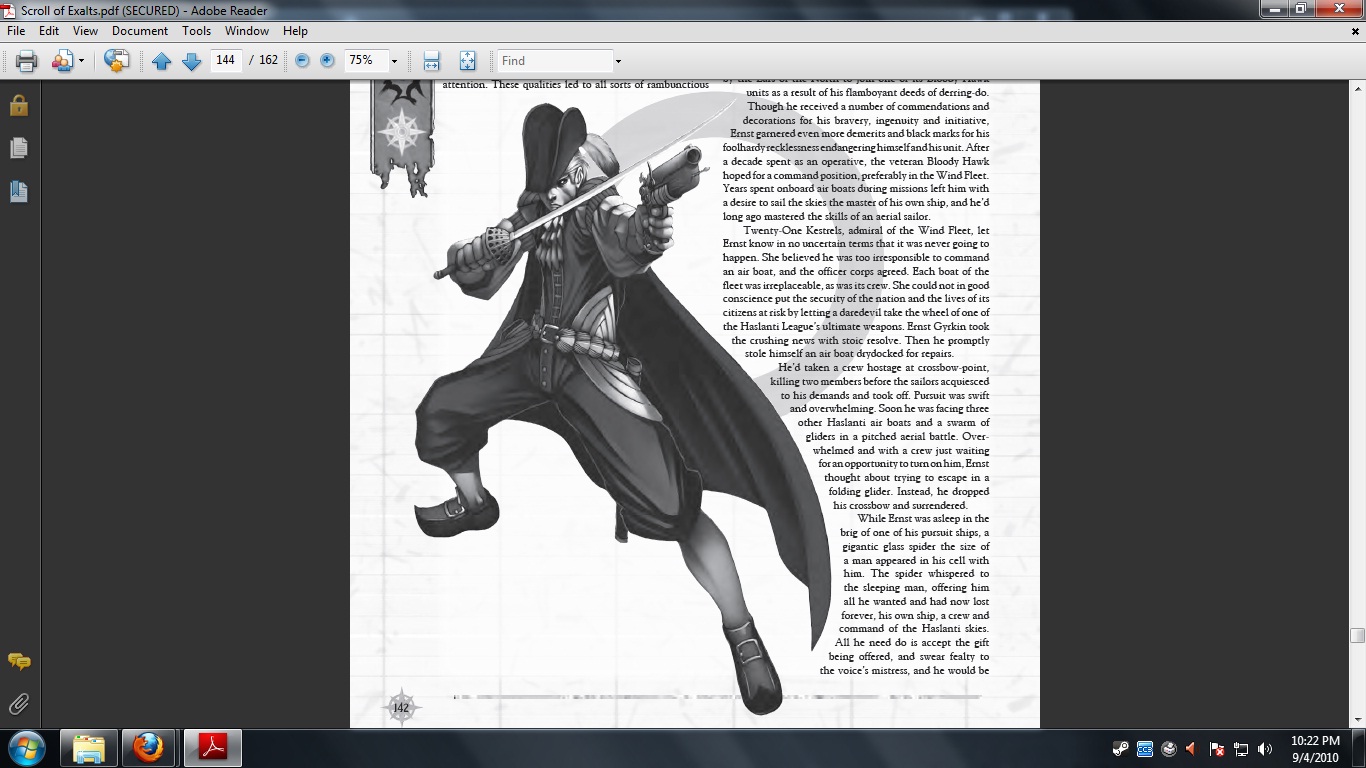Click the text 'Twenty-One Kestrels' in the document

tap(790, 230)
